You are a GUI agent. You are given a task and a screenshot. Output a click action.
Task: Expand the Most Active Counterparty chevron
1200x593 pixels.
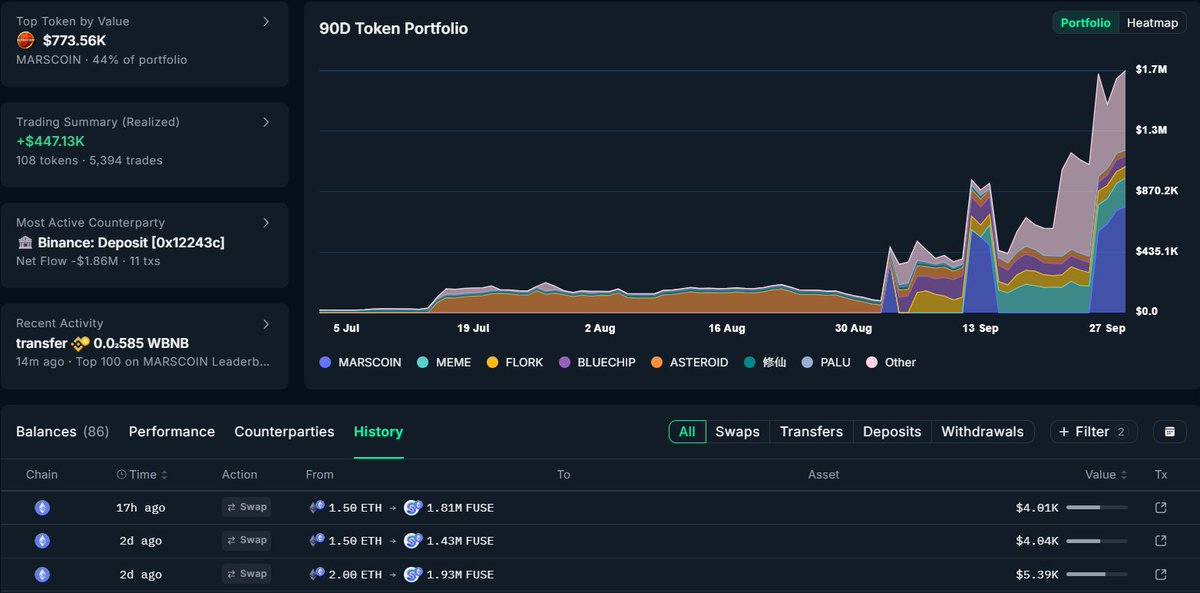tap(266, 223)
